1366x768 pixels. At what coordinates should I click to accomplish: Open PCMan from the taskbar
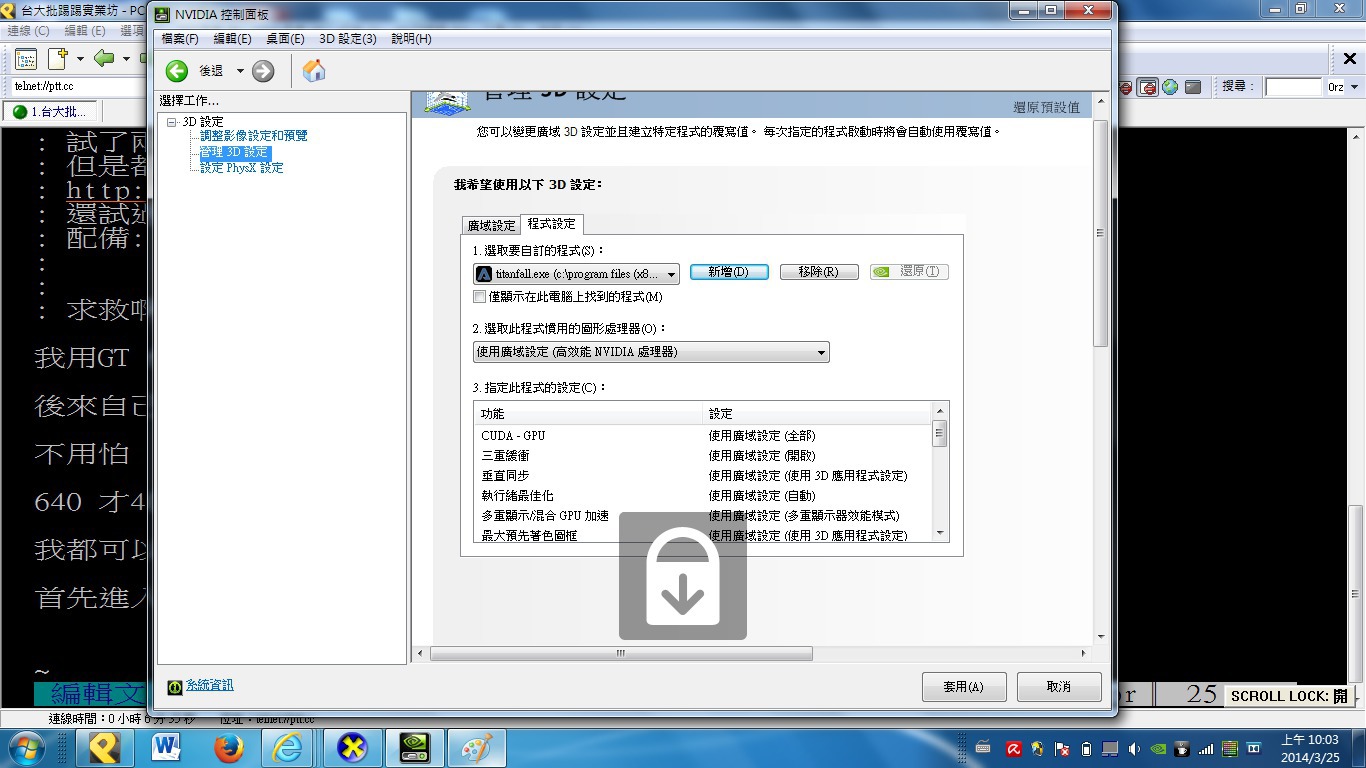[104, 748]
